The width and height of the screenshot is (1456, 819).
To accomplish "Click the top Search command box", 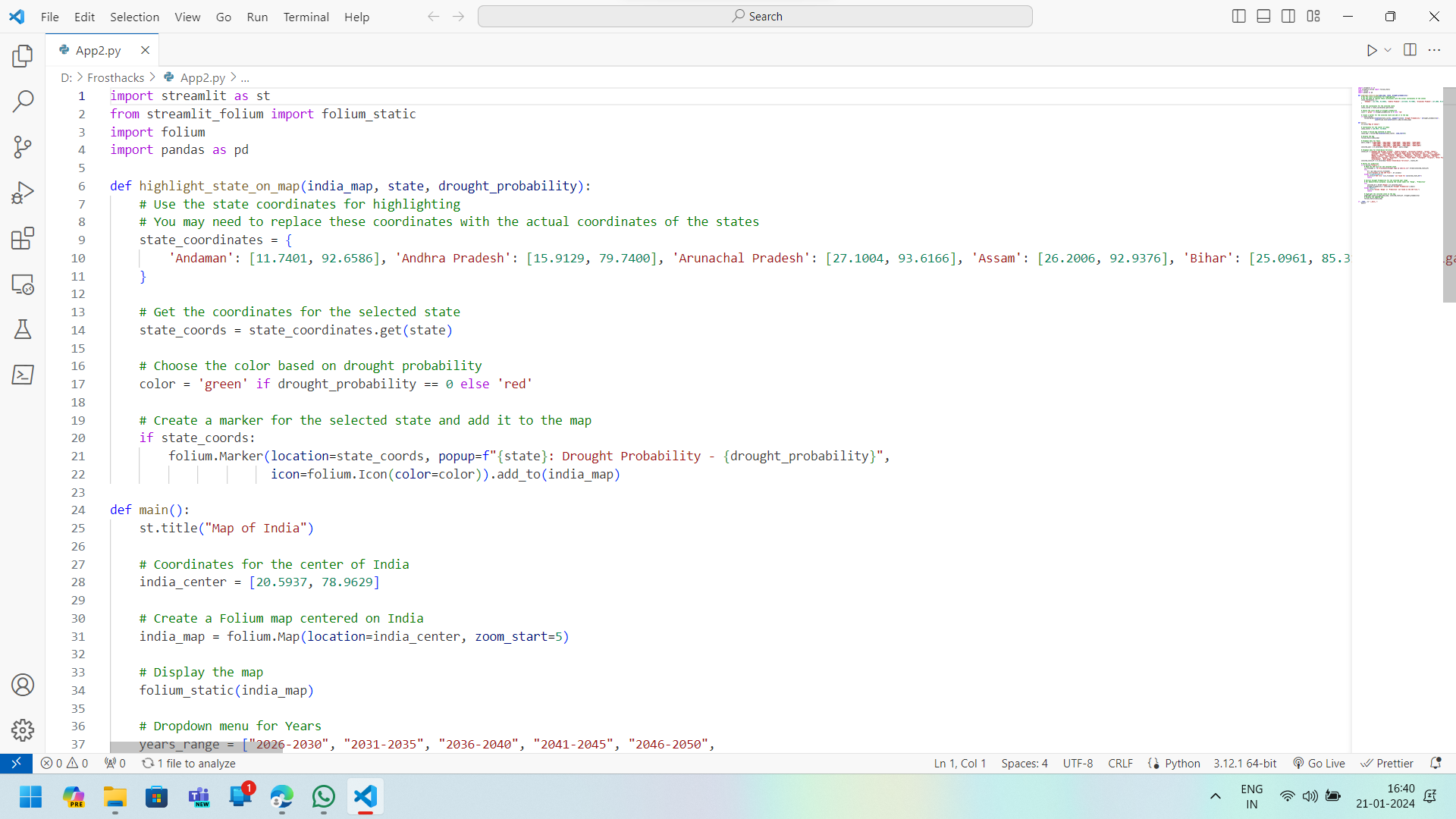I will [x=755, y=16].
